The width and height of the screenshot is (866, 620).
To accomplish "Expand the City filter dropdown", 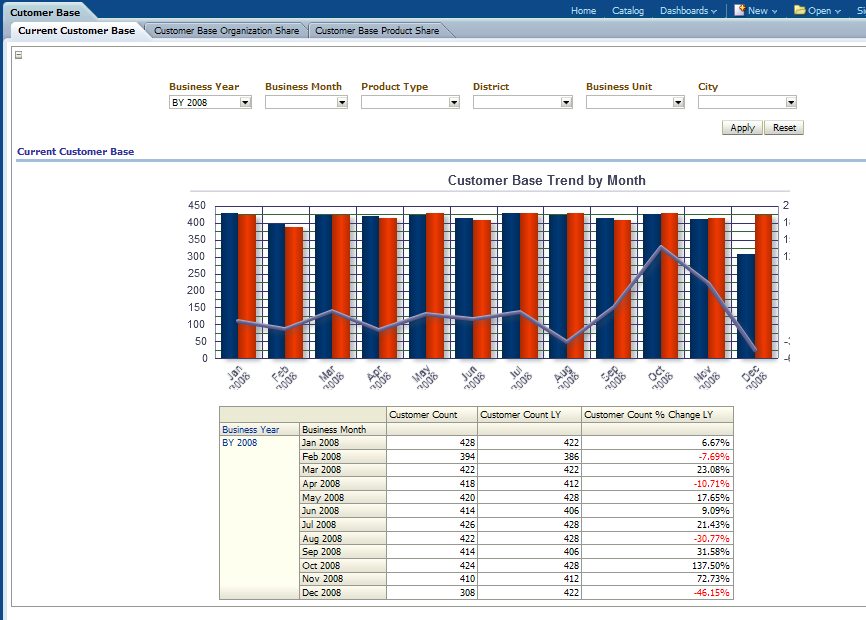I will click(790, 102).
